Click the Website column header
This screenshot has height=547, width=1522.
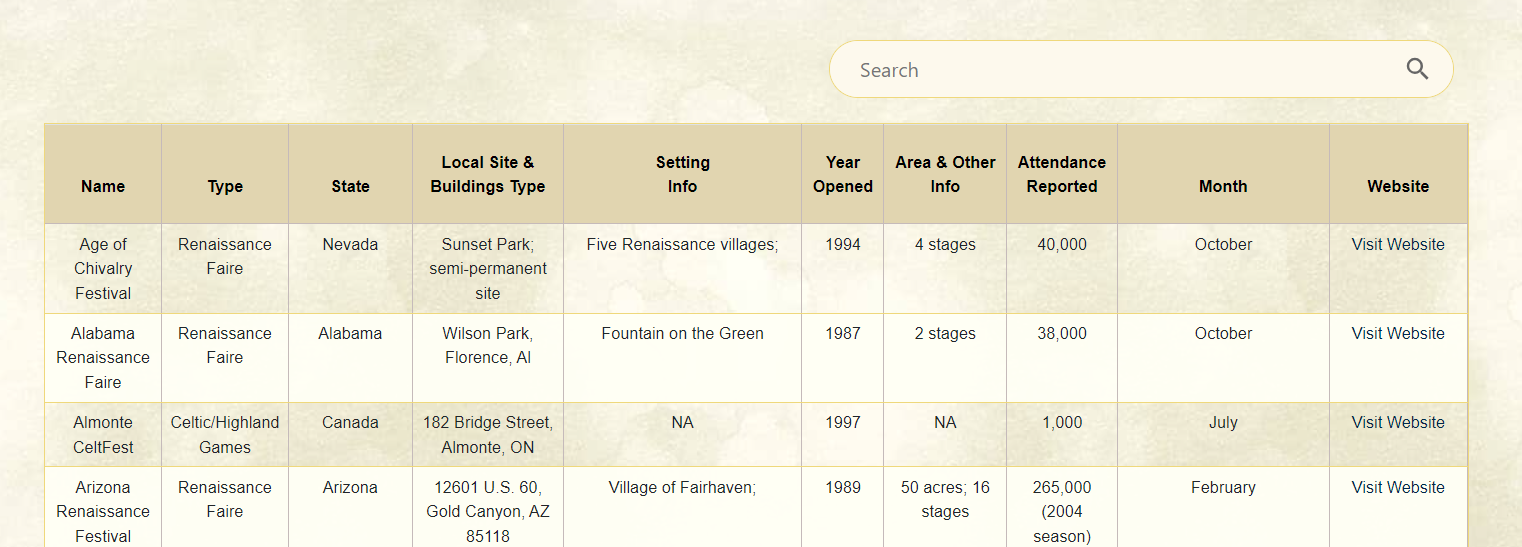point(1397,186)
